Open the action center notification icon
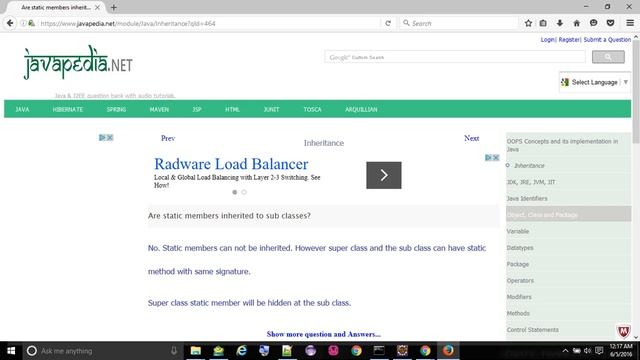Image resolution: width=640 pixels, height=360 pixels. tap(599, 351)
